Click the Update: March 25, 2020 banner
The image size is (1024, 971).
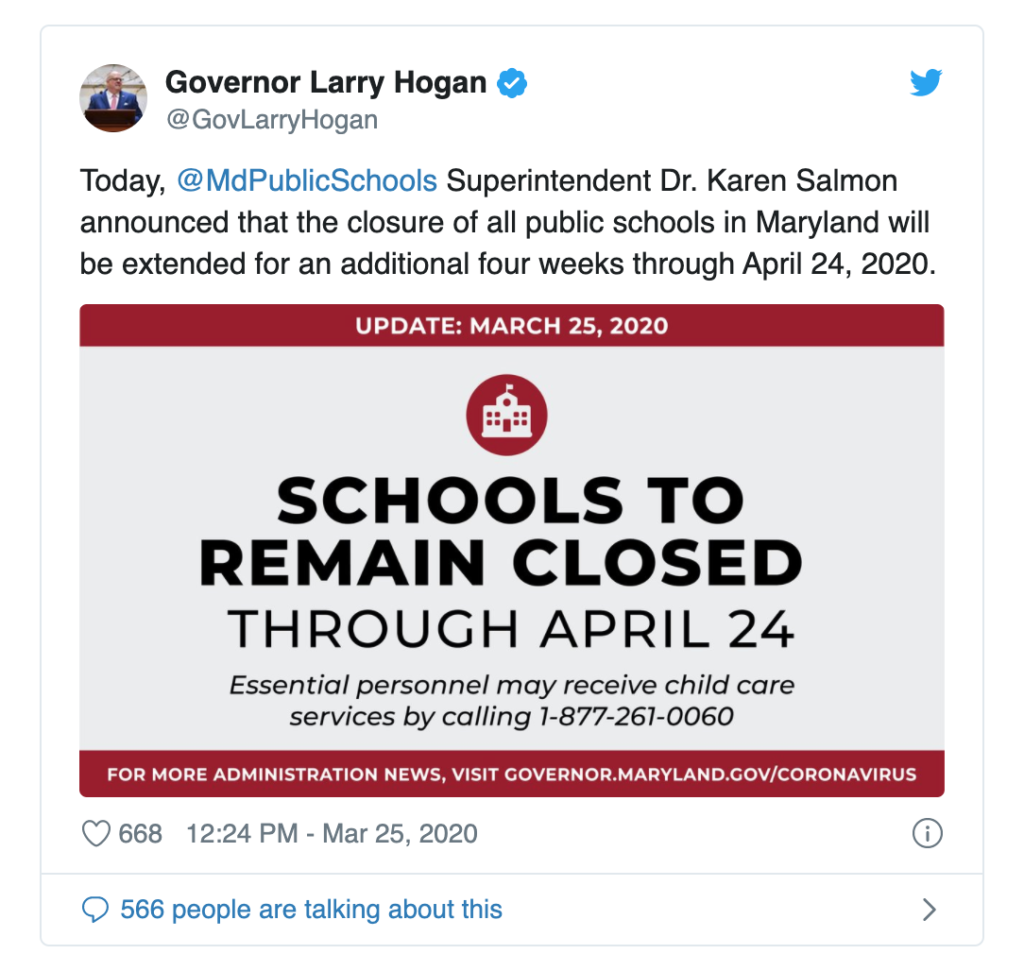click(x=512, y=325)
